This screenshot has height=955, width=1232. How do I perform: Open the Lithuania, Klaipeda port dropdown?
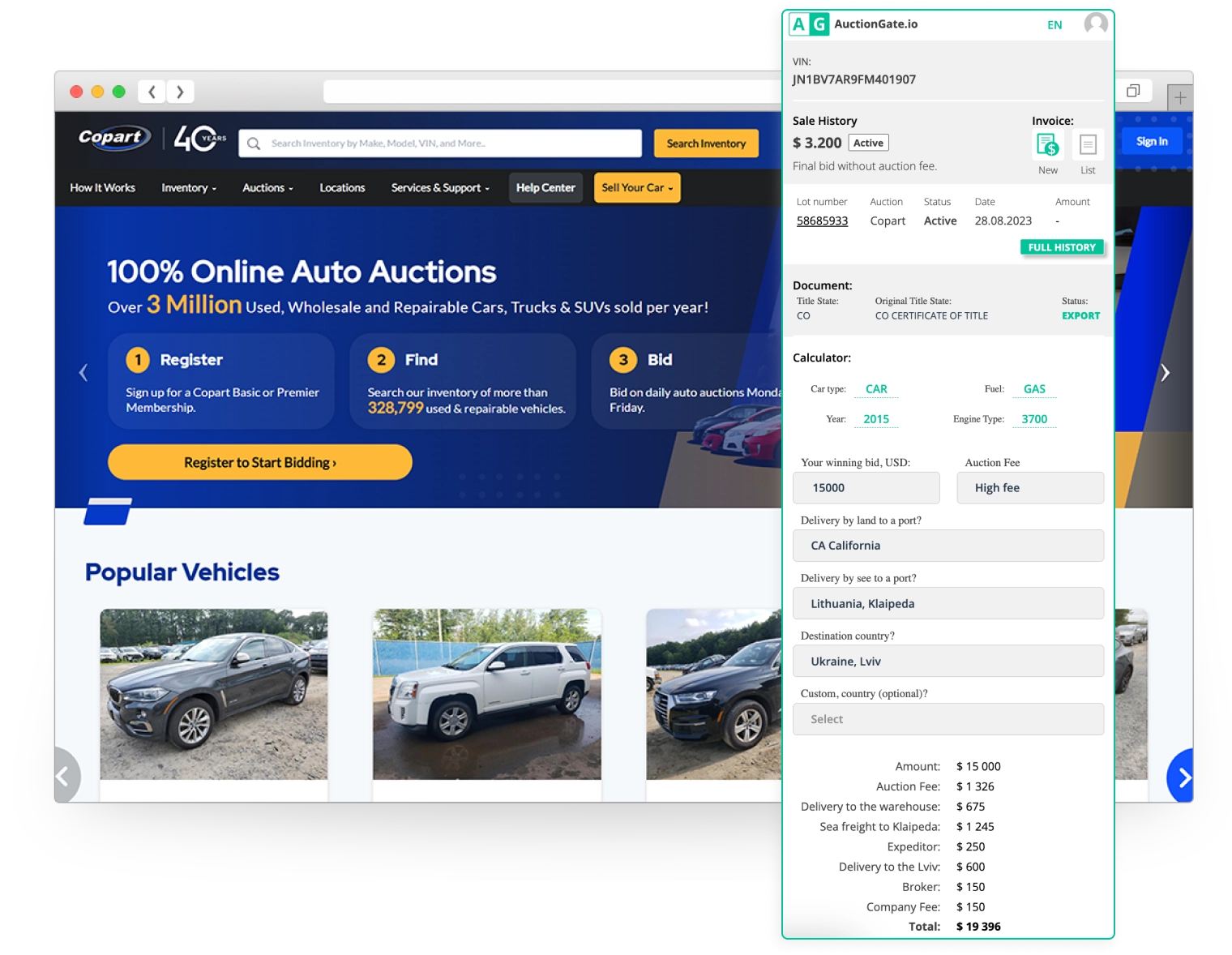tap(948, 604)
